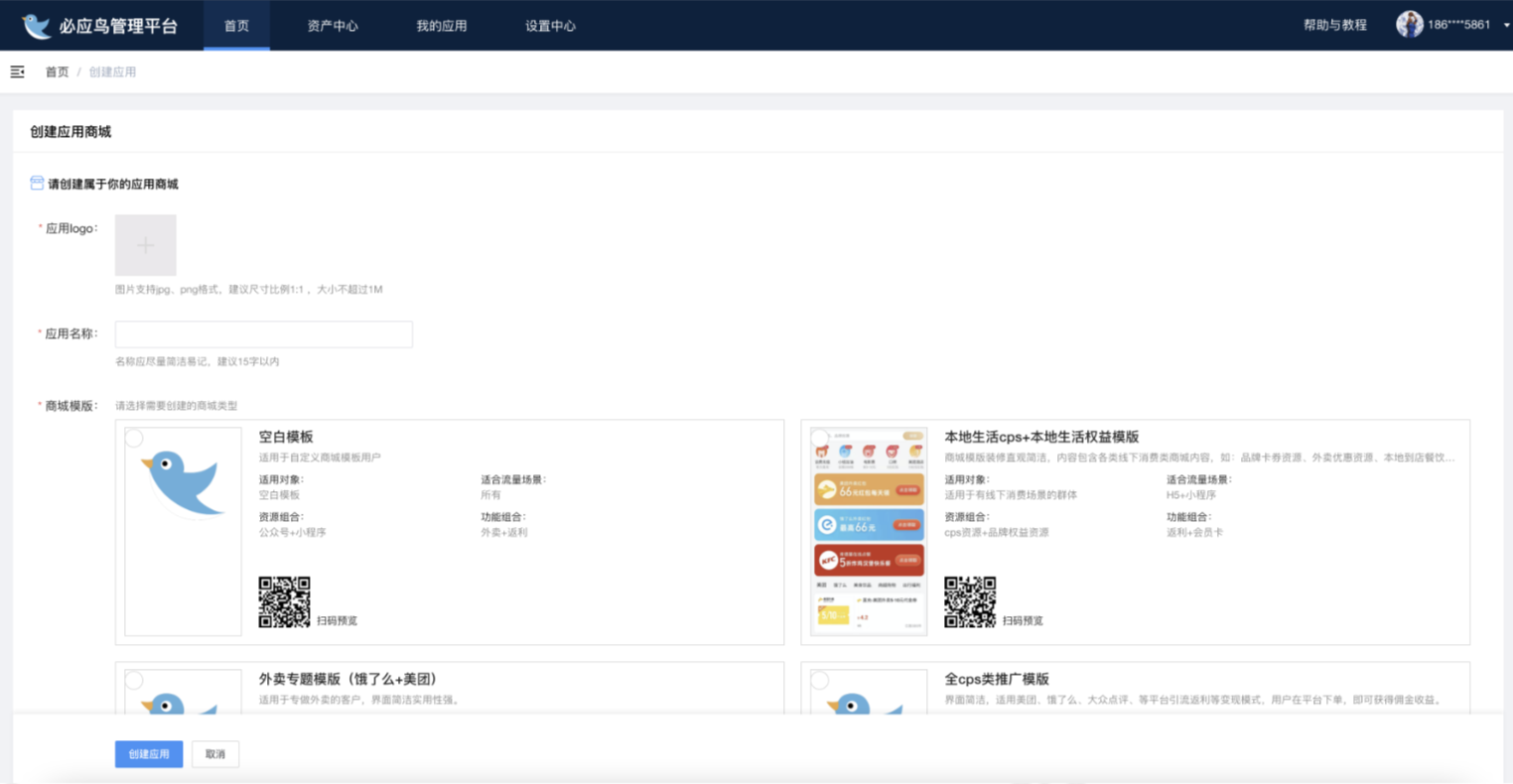This screenshot has height=784, width=1513.
Task: Collapse the sidebar menu toggle icon
Action: (x=17, y=72)
